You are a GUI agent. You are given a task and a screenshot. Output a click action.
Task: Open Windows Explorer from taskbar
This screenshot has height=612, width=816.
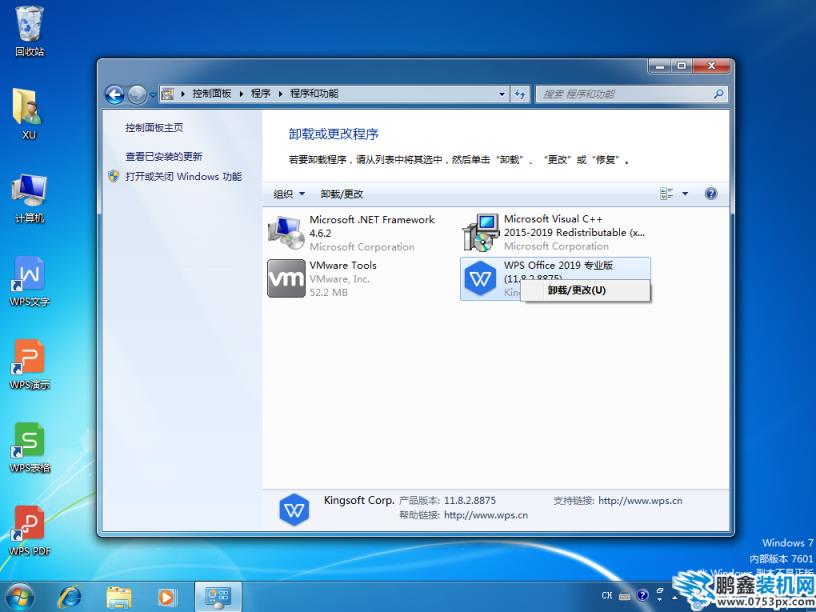point(119,597)
